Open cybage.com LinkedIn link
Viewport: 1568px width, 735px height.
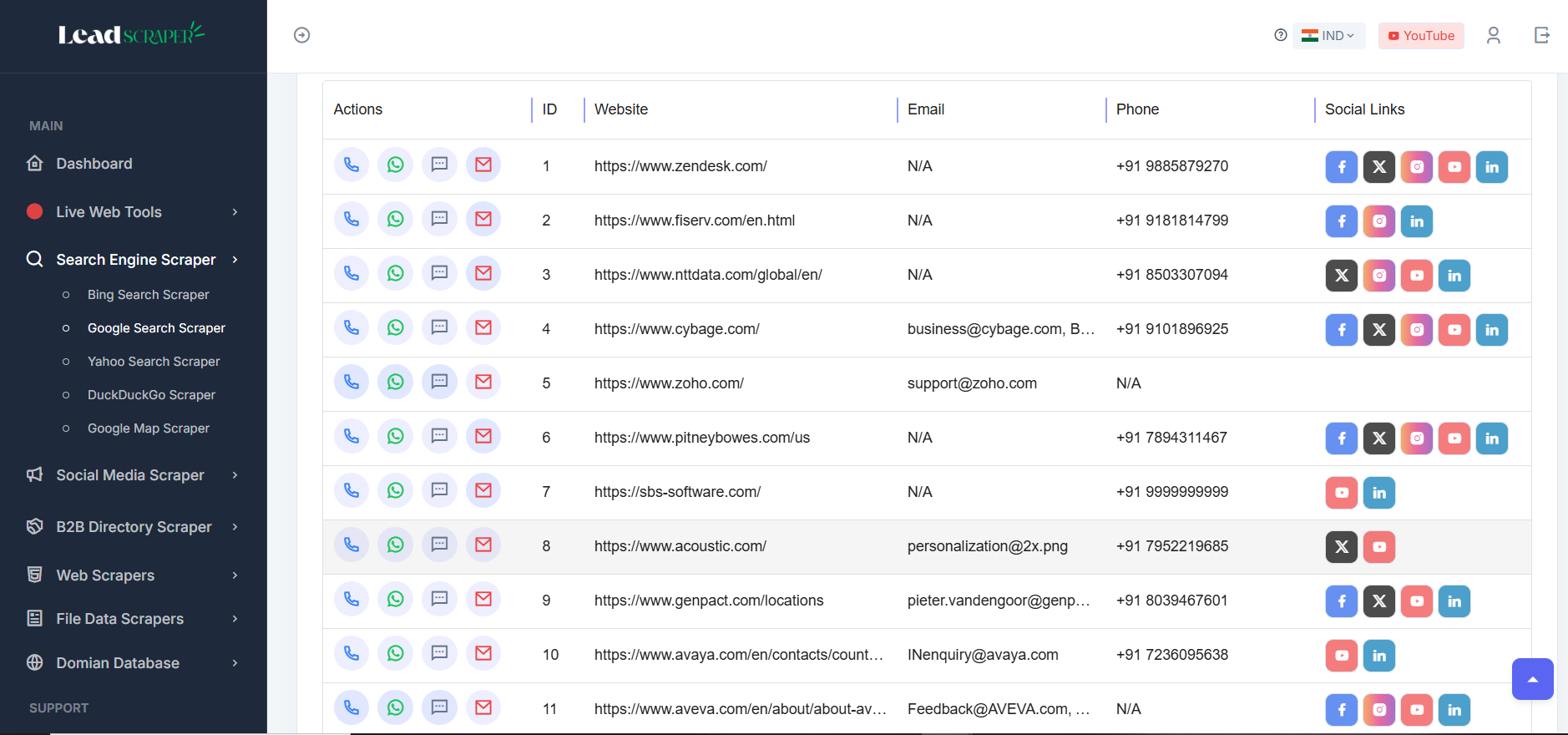pos(1492,330)
